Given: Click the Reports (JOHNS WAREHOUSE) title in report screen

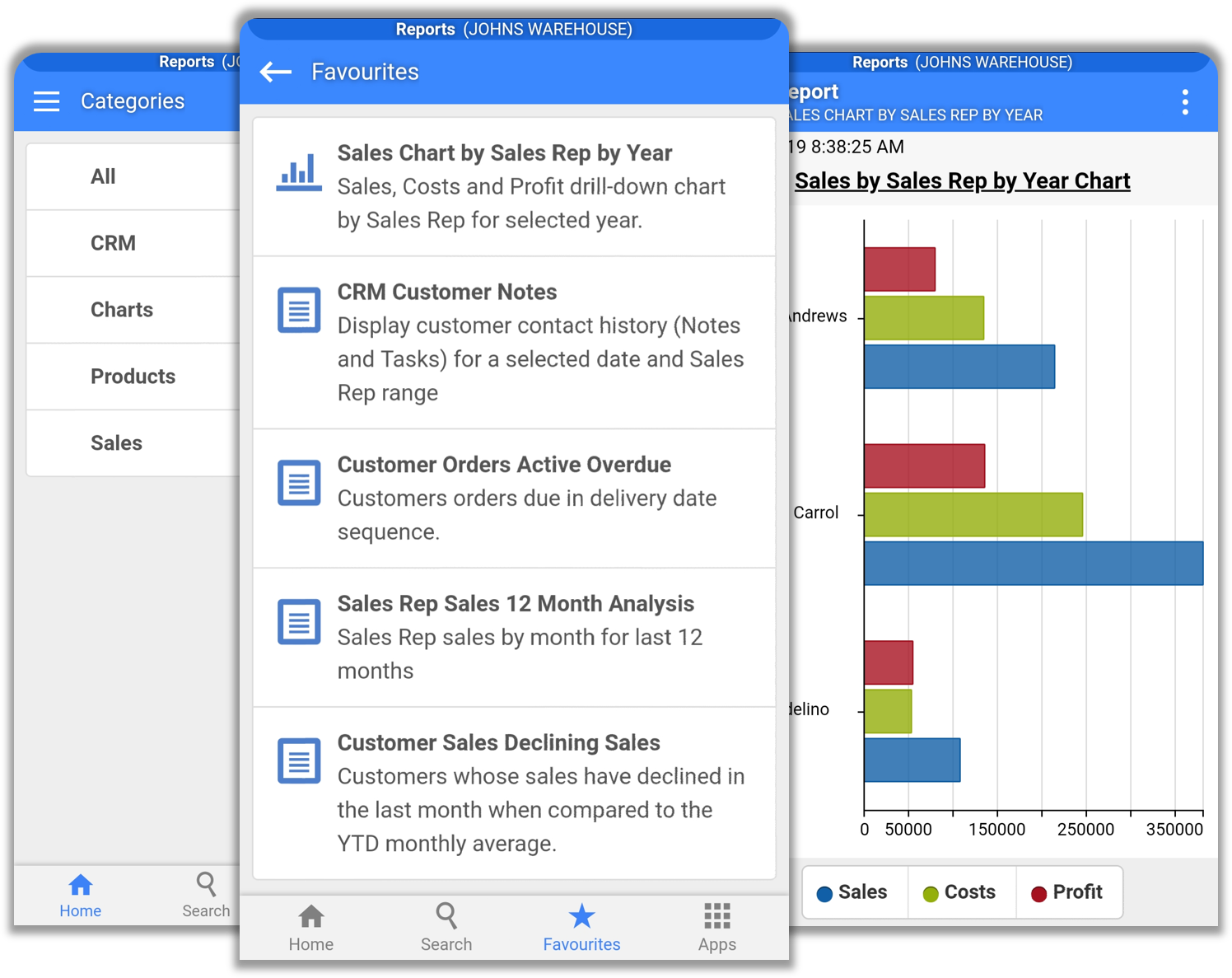Looking at the screenshot, I should (962, 63).
